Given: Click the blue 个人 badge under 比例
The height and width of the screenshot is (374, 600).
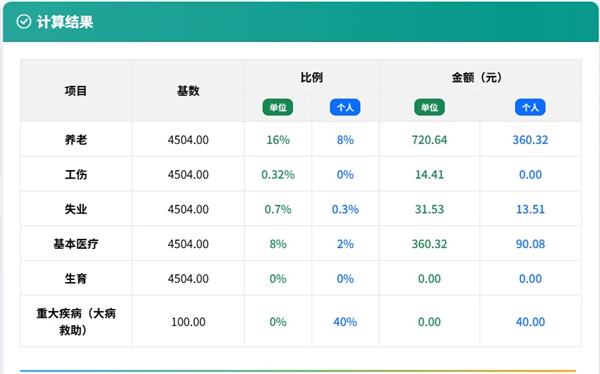Looking at the screenshot, I should [345, 107].
